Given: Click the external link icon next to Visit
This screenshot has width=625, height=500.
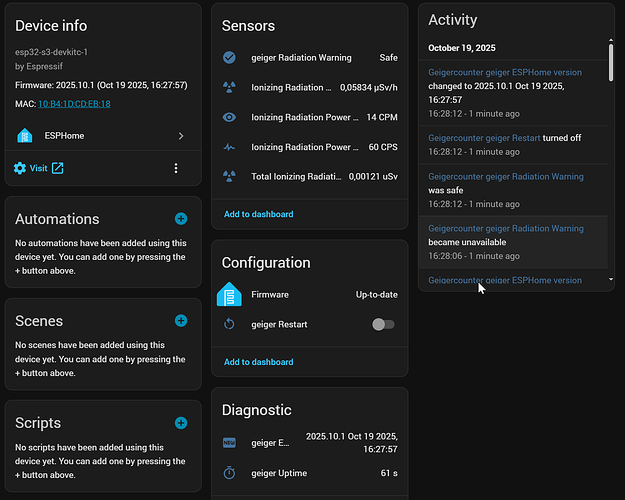Looking at the screenshot, I should tap(57, 168).
